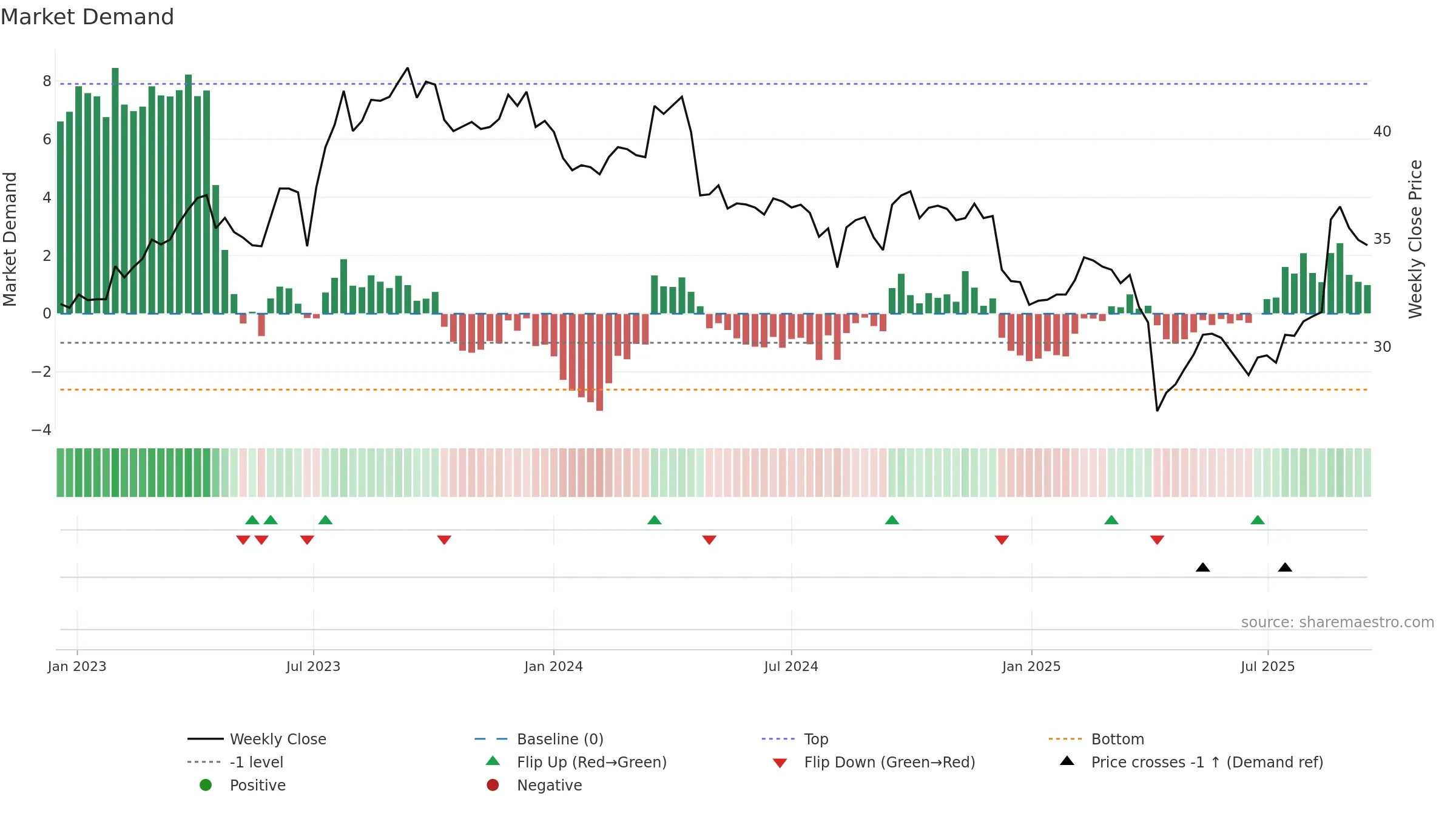Click the red flip-down marker in April 2024
The width and height of the screenshot is (1456, 819).
[709, 540]
